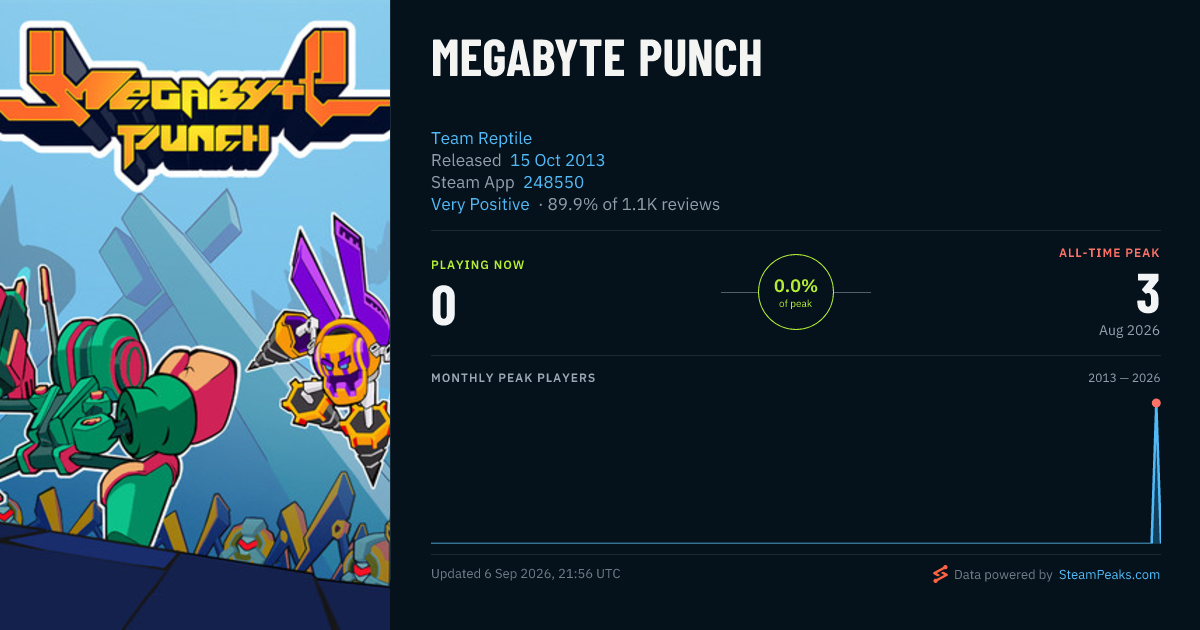This screenshot has height=630, width=1200.
Task: Click the Playing Now count 0
Action: pos(443,306)
